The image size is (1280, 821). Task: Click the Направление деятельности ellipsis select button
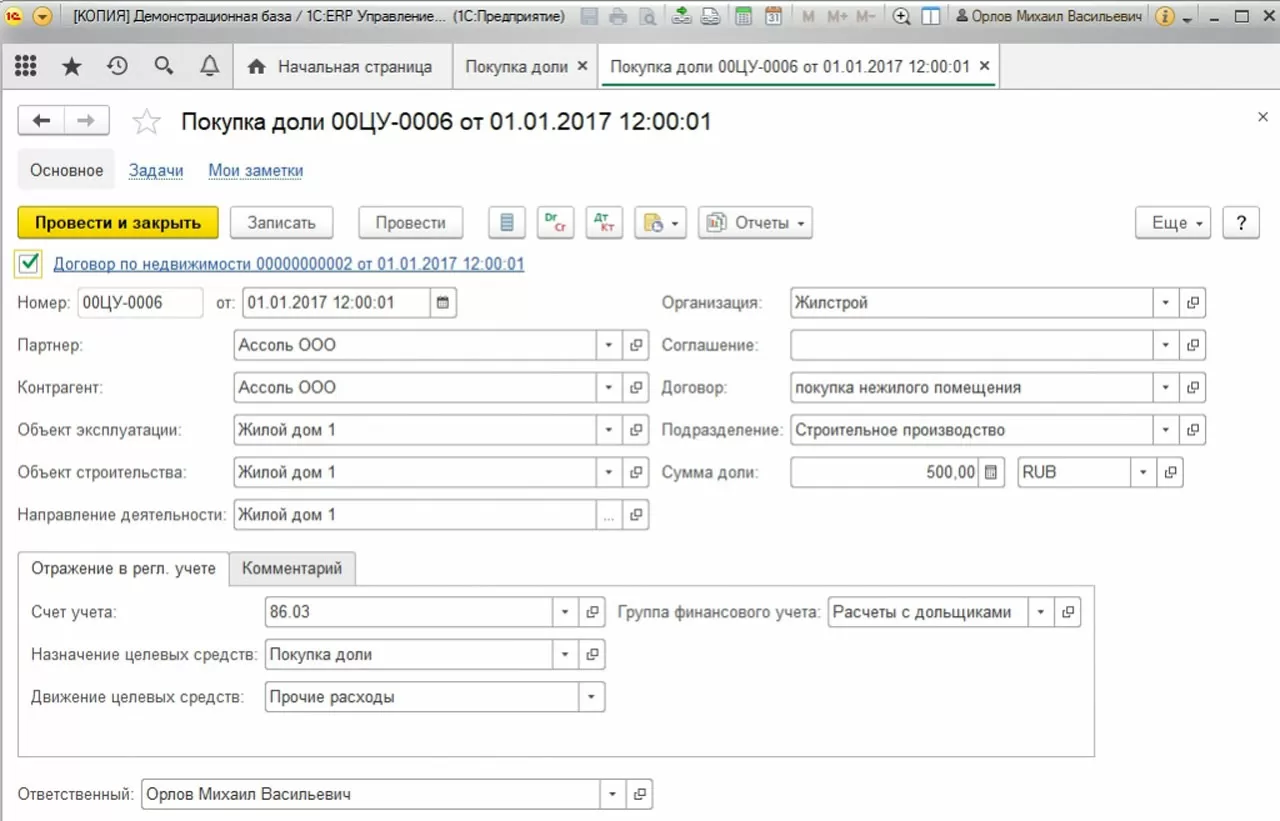(610, 515)
